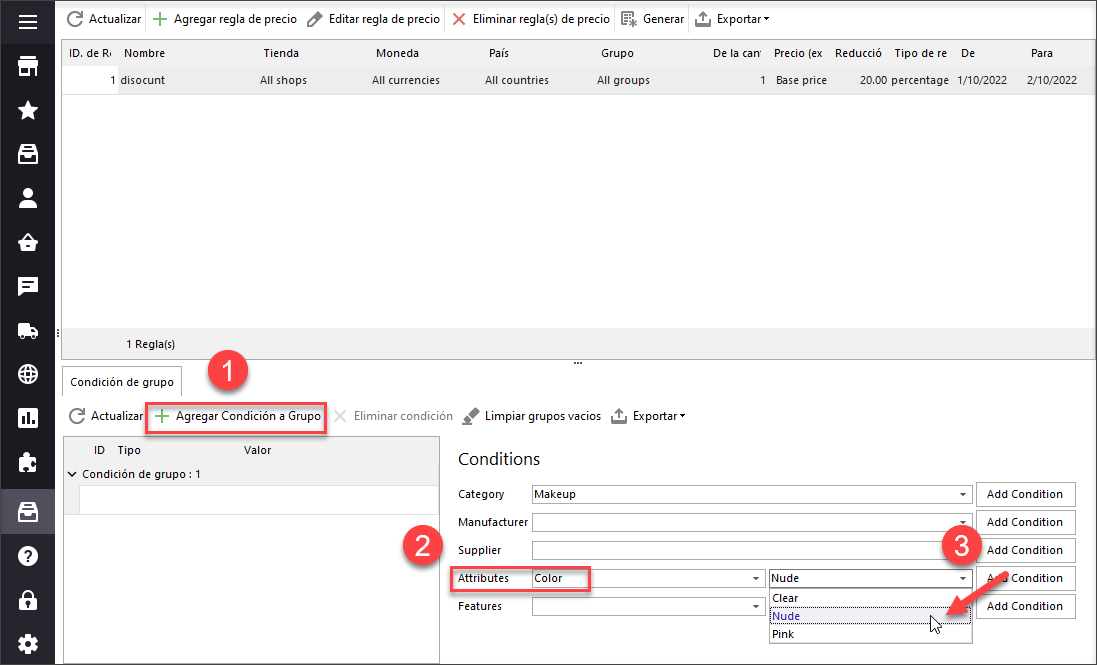Image resolution: width=1097 pixels, height=665 pixels.
Task: Open the shopping basket orders icon
Action: 28,243
